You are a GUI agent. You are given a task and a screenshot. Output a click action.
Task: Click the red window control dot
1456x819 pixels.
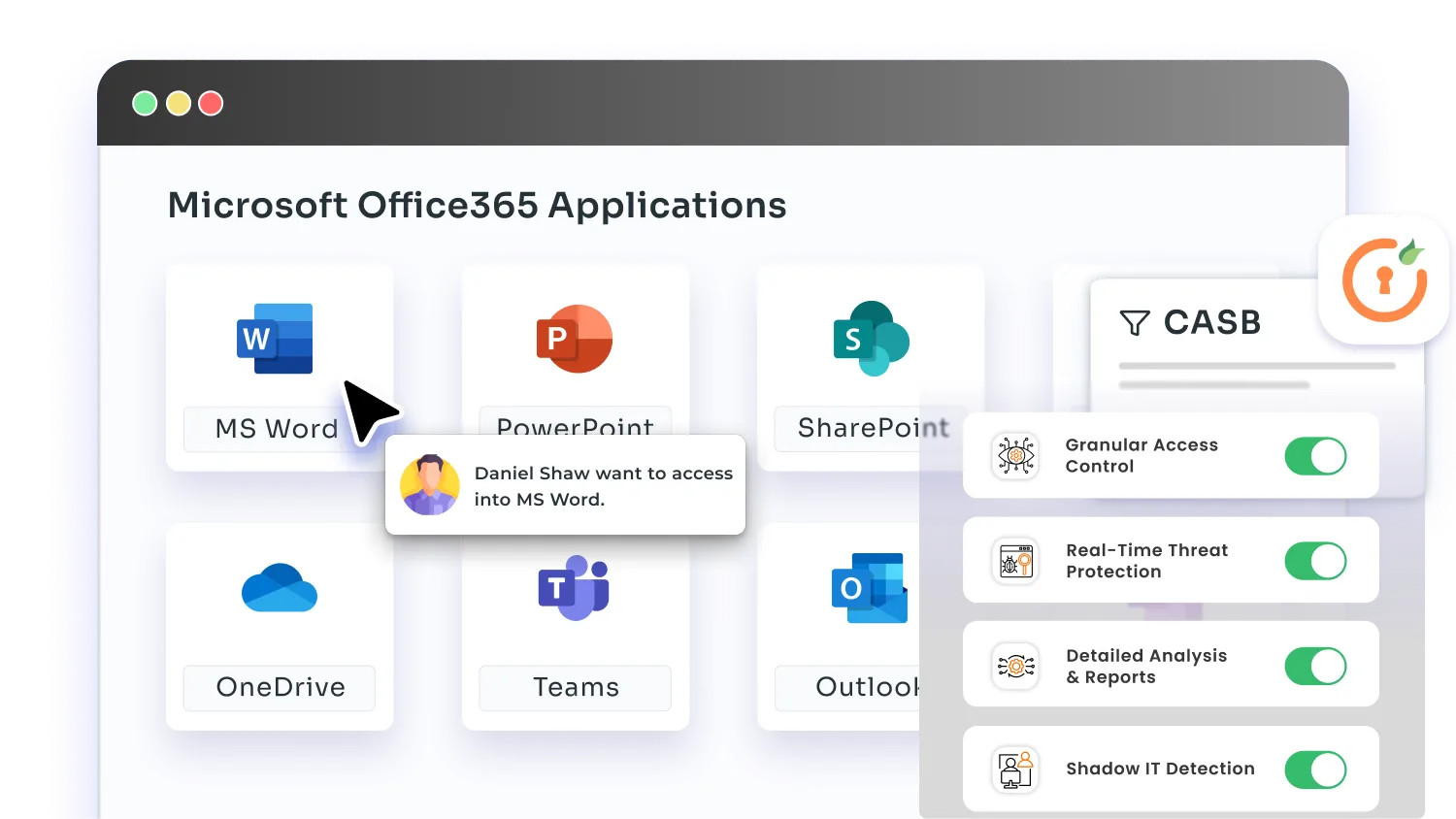pos(211,104)
